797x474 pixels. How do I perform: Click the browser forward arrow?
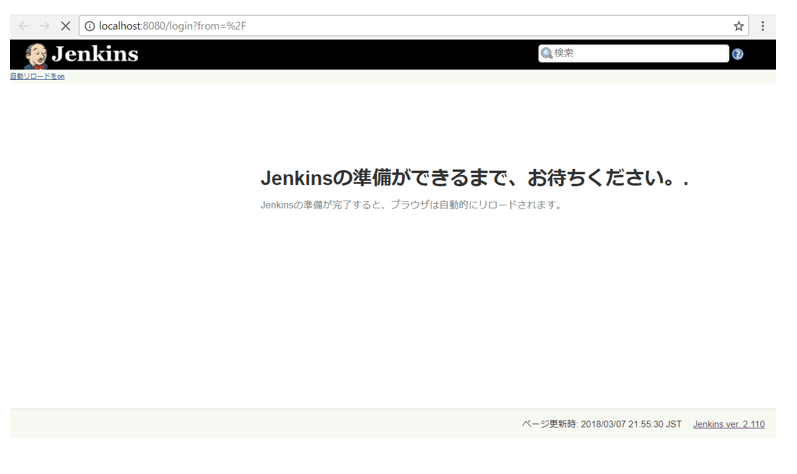45,26
